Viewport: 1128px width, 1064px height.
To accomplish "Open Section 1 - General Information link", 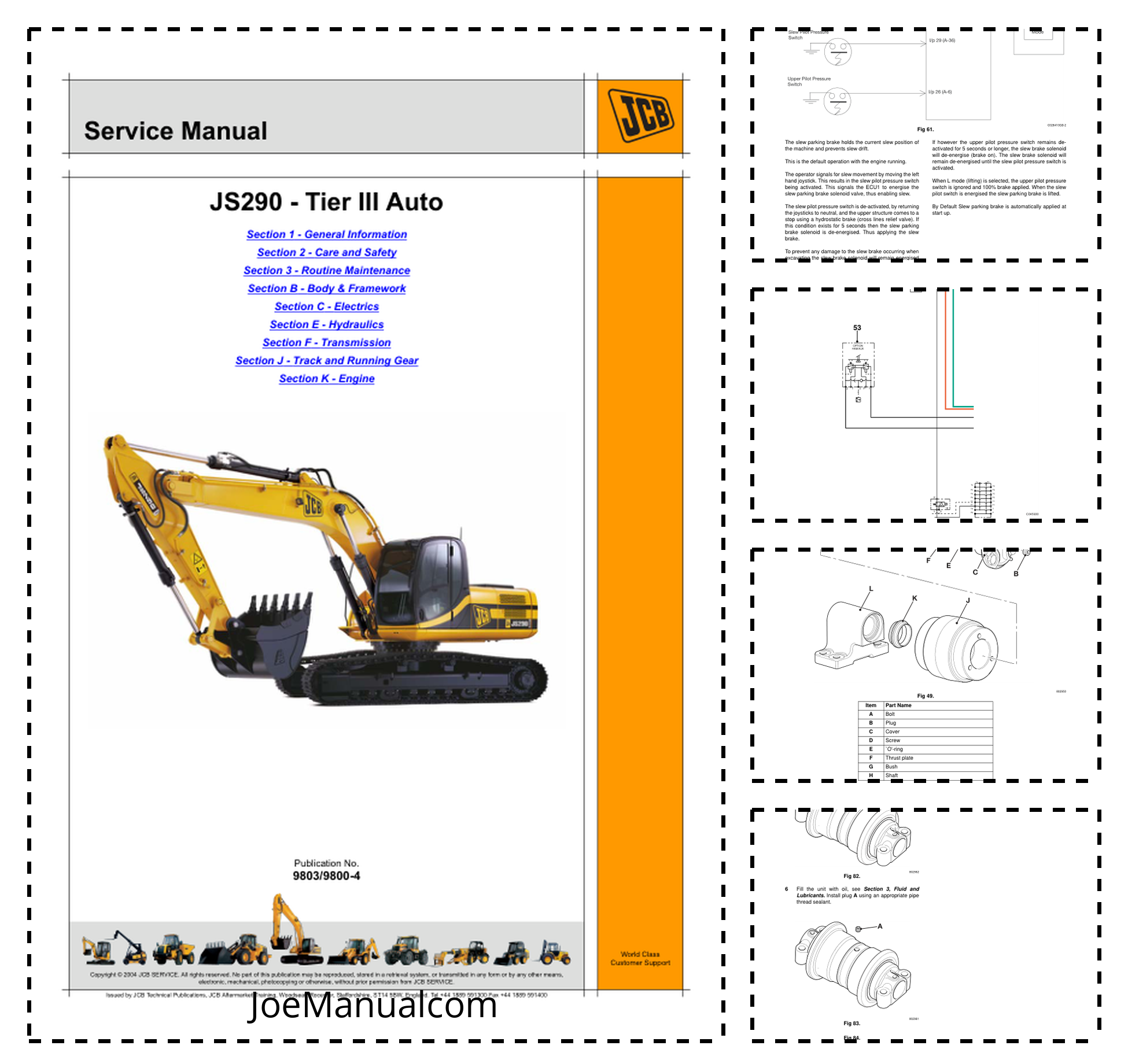I will 326,234.
